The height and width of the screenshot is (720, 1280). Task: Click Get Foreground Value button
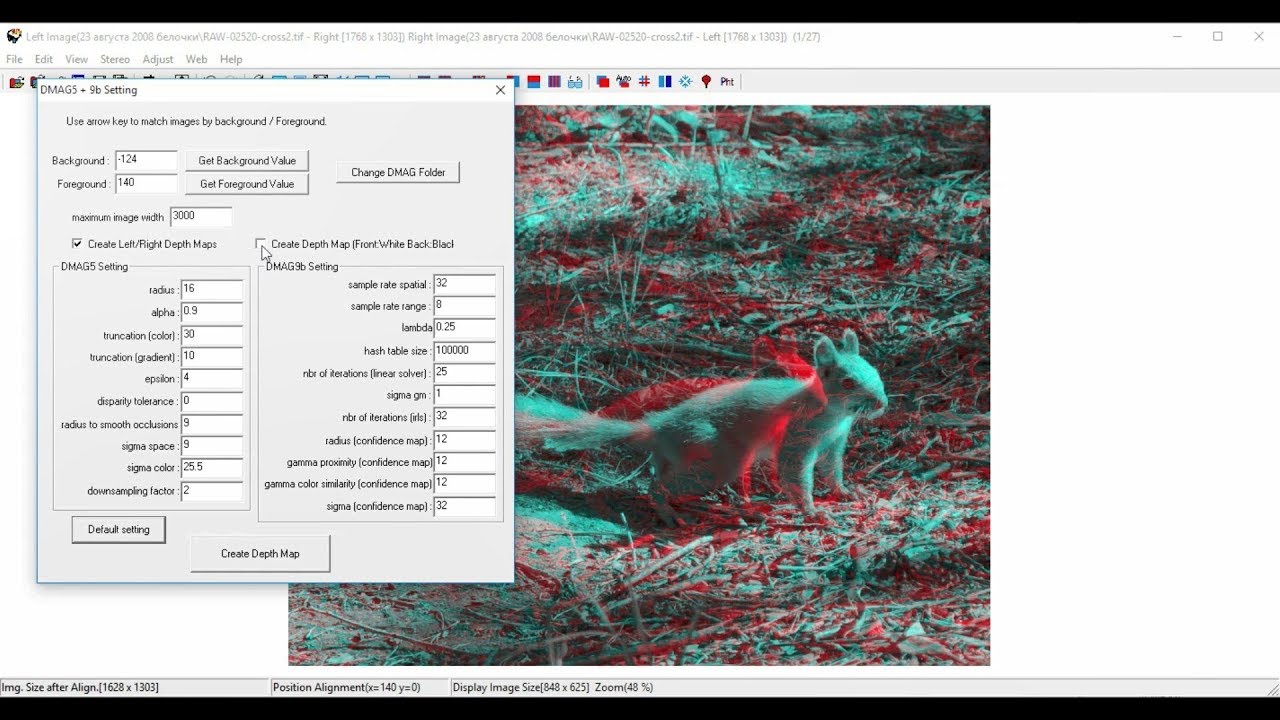(247, 184)
